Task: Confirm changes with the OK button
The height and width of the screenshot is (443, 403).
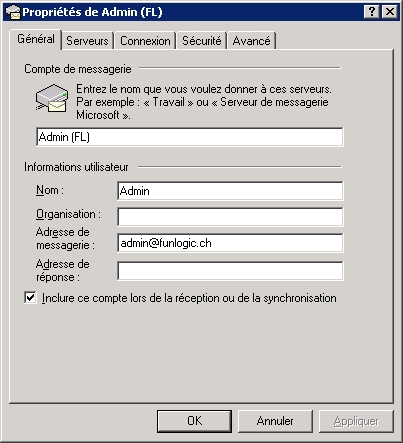Action: click(194, 421)
